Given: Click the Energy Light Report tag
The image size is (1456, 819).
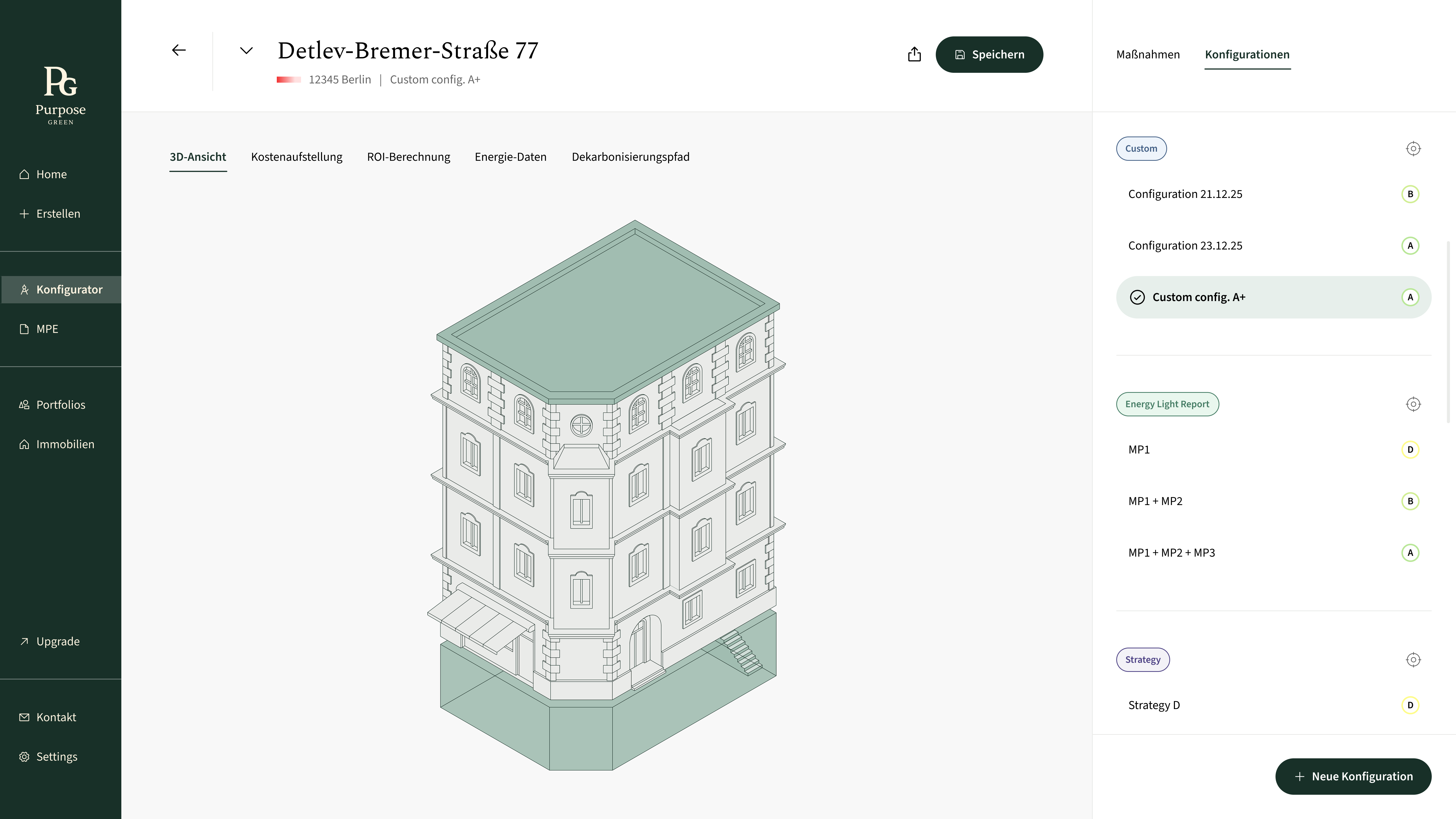Looking at the screenshot, I should (1167, 404).
